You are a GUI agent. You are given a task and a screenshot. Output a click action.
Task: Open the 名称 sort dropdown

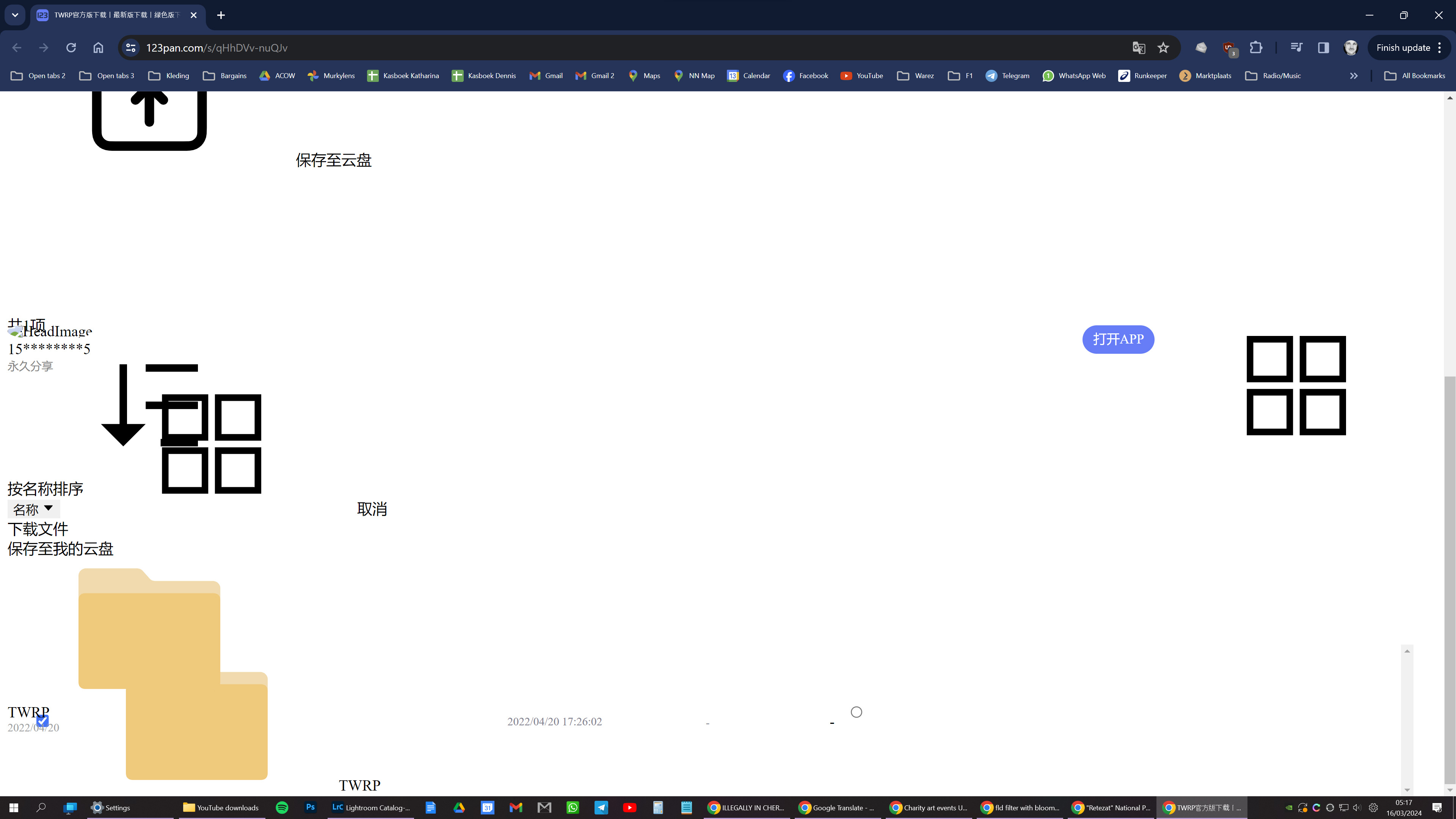tap(33, 509)
